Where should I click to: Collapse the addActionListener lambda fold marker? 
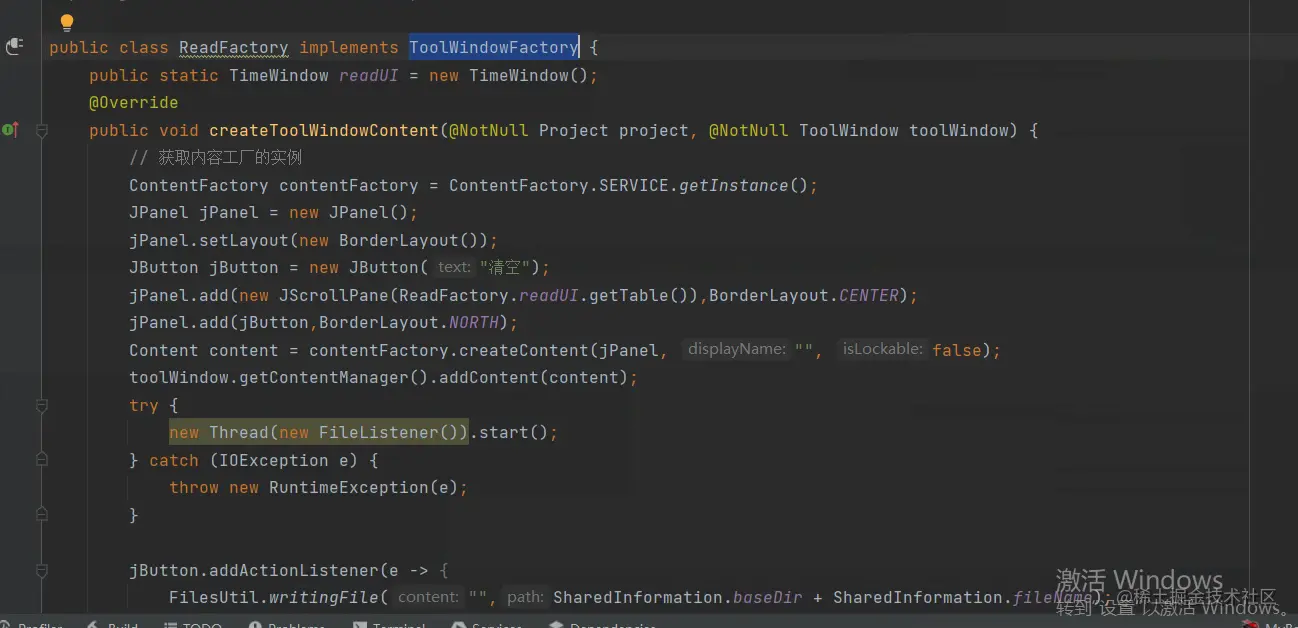(x=42, y=570)
